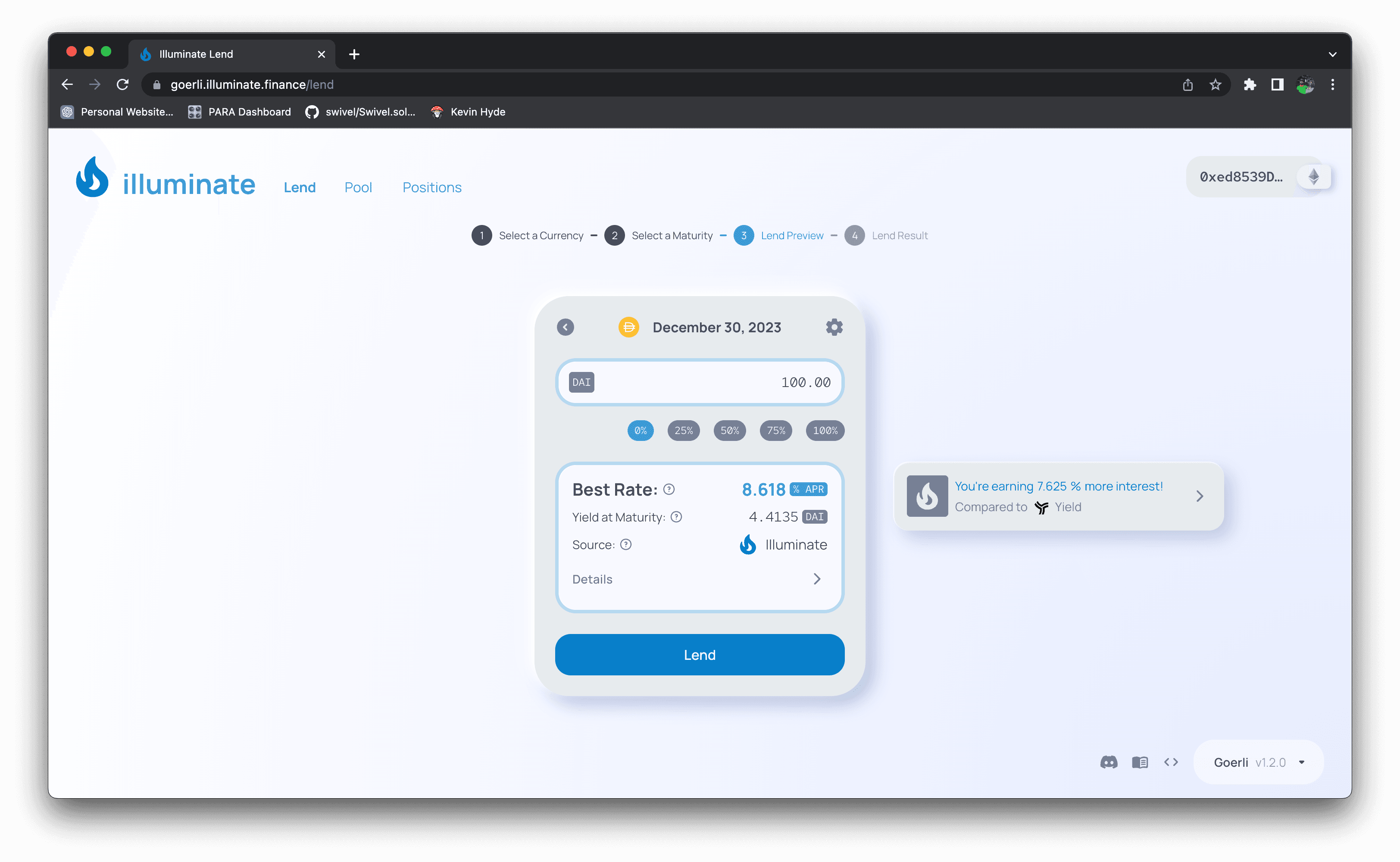Select the 50% amount option

click(730, 431)
